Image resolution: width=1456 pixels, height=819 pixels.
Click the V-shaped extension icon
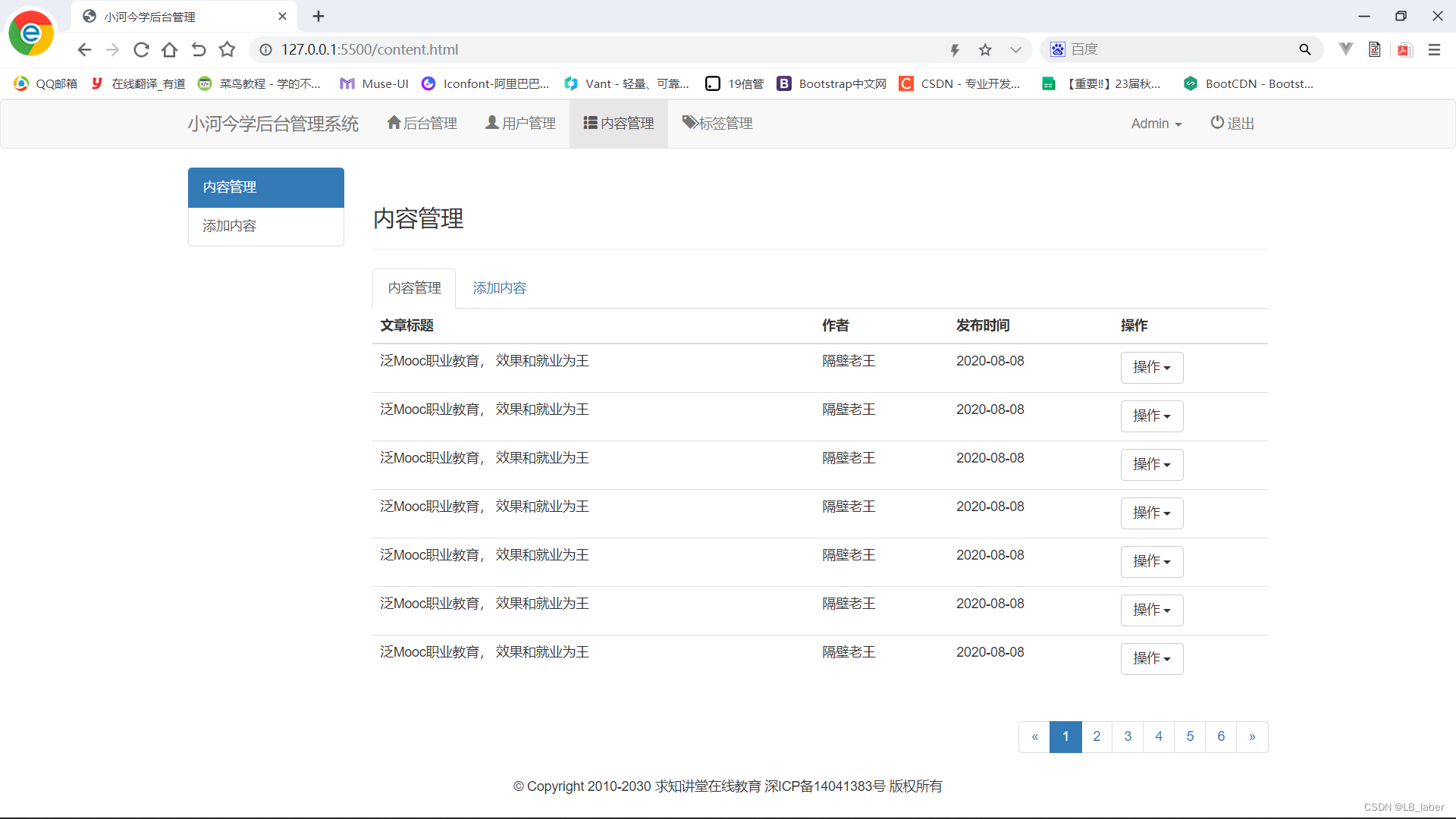pos(1346,49)
